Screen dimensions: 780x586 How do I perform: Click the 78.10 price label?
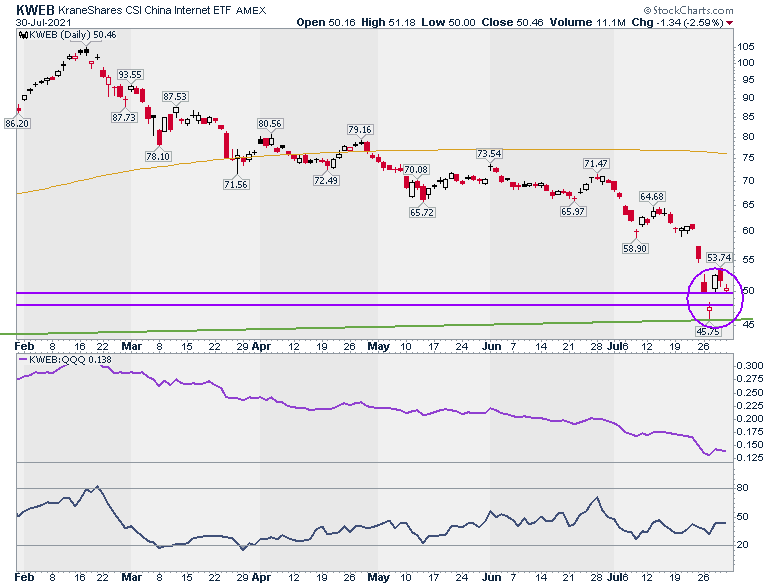(x=158, y=156)
